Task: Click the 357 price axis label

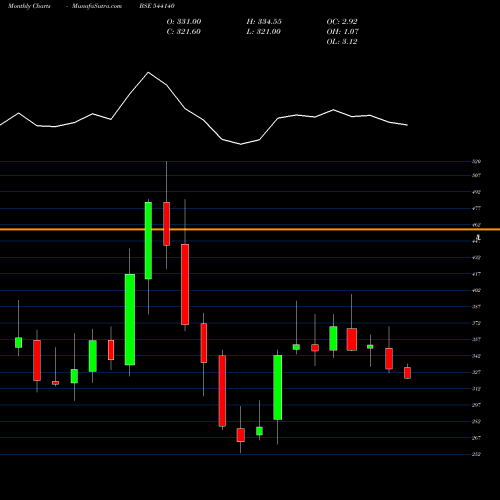Action: [x=476, y=339]
